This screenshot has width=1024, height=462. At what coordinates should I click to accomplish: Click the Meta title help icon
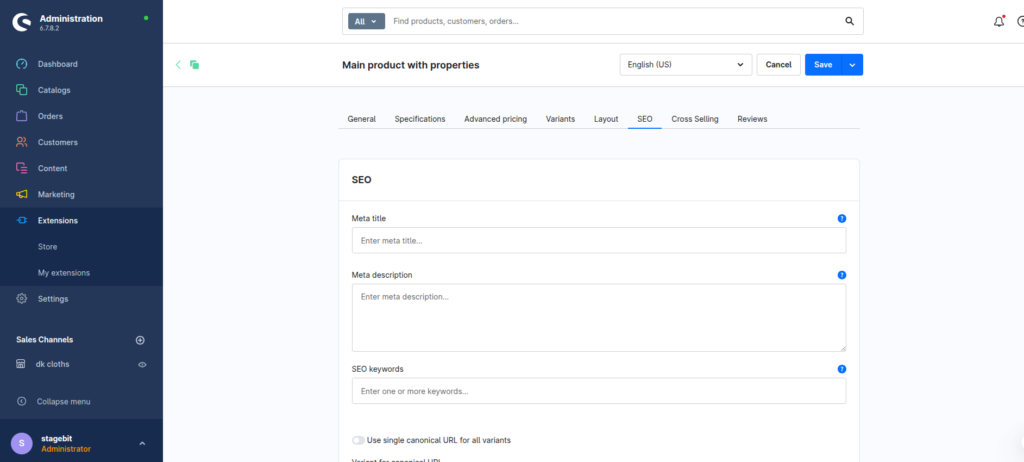[x=842, y=218]
